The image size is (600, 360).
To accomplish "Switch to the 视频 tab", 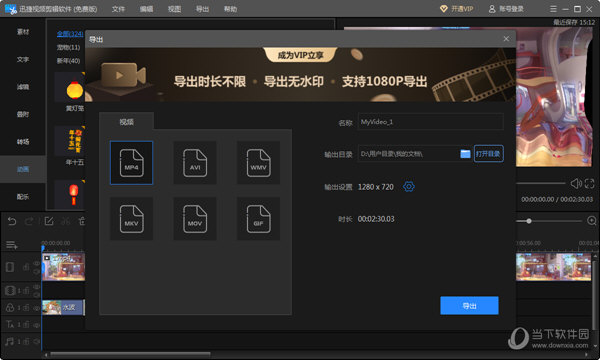I will (127, 122).
